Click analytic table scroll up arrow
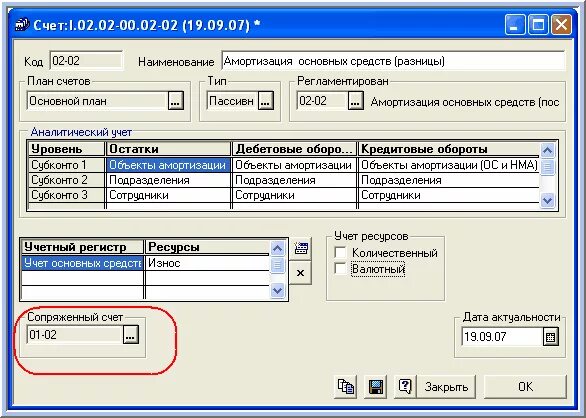586x418 pixels. click(x=548, y=150)
